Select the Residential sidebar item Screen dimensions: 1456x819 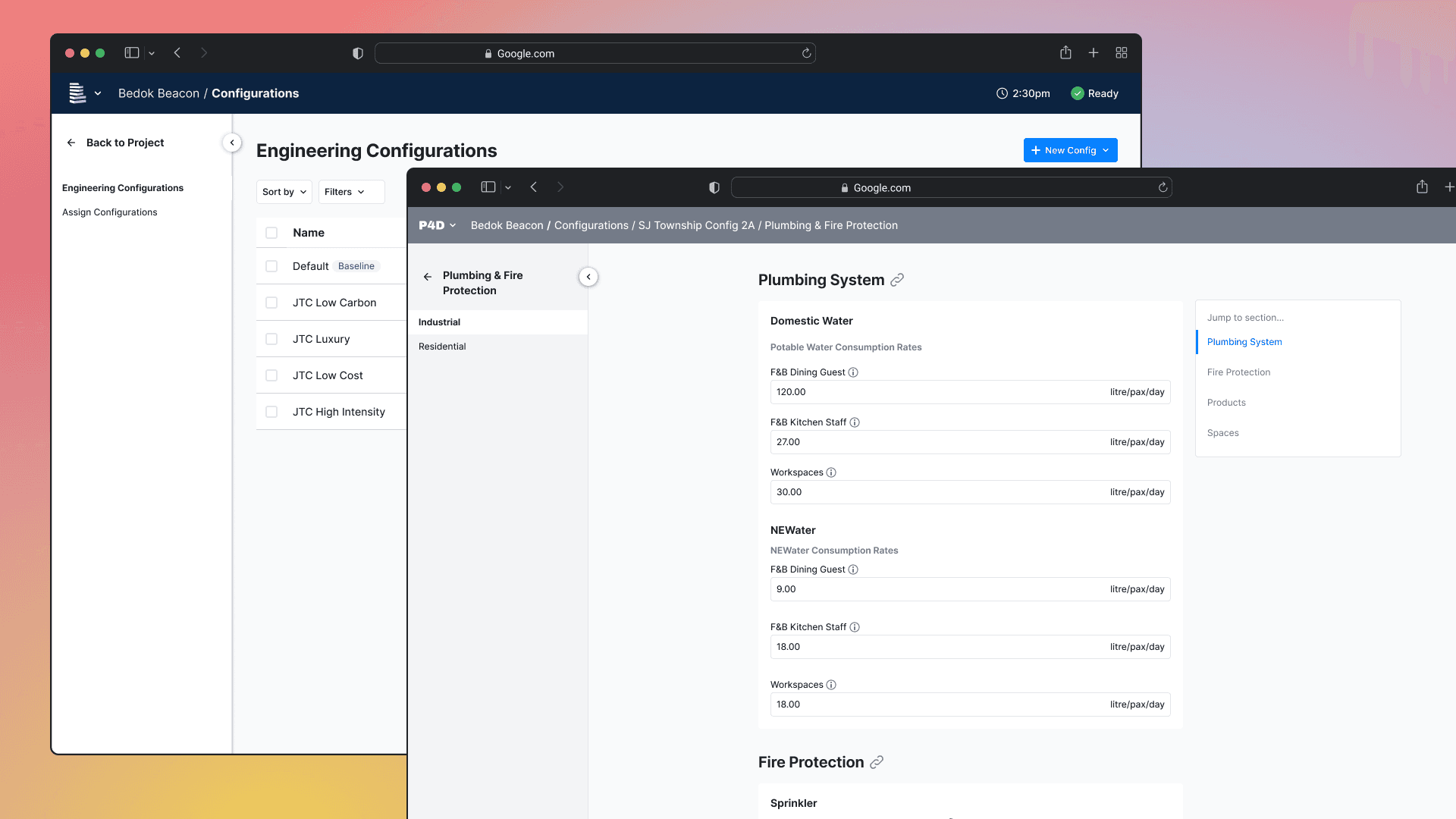(497, 347)
